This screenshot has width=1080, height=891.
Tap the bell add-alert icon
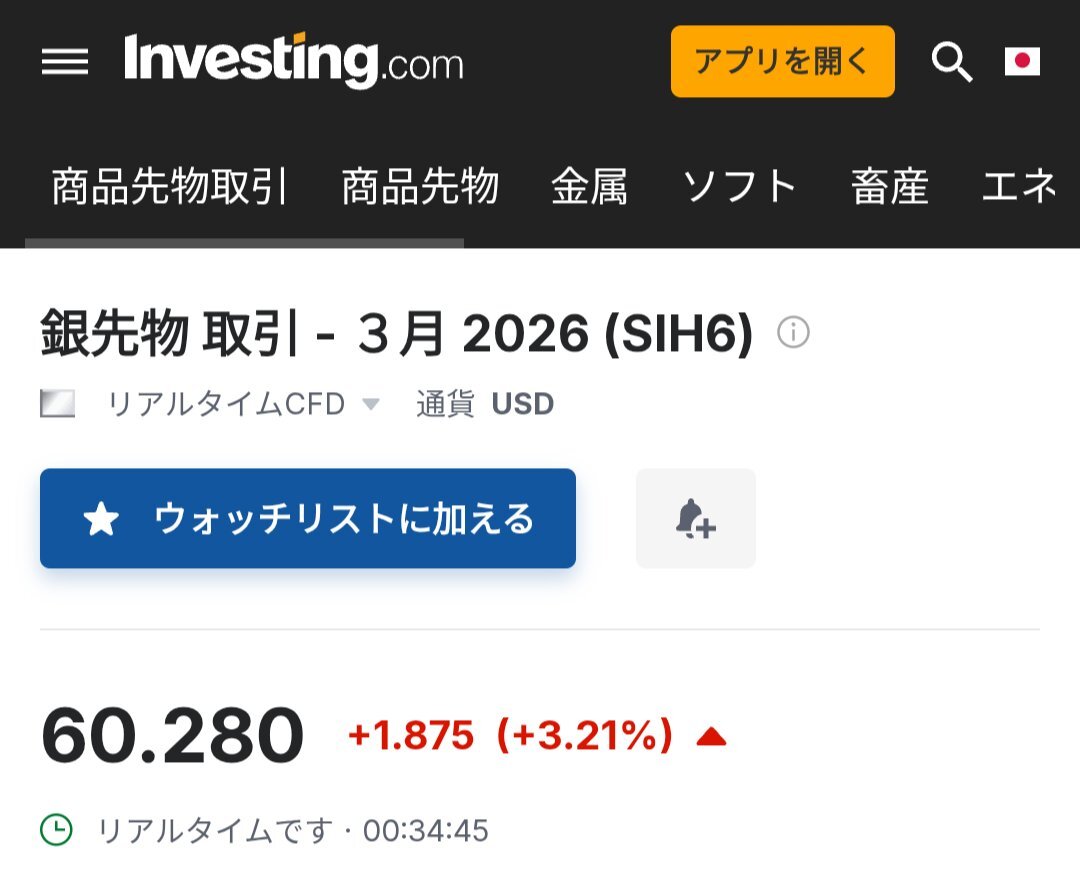[695, 518]
